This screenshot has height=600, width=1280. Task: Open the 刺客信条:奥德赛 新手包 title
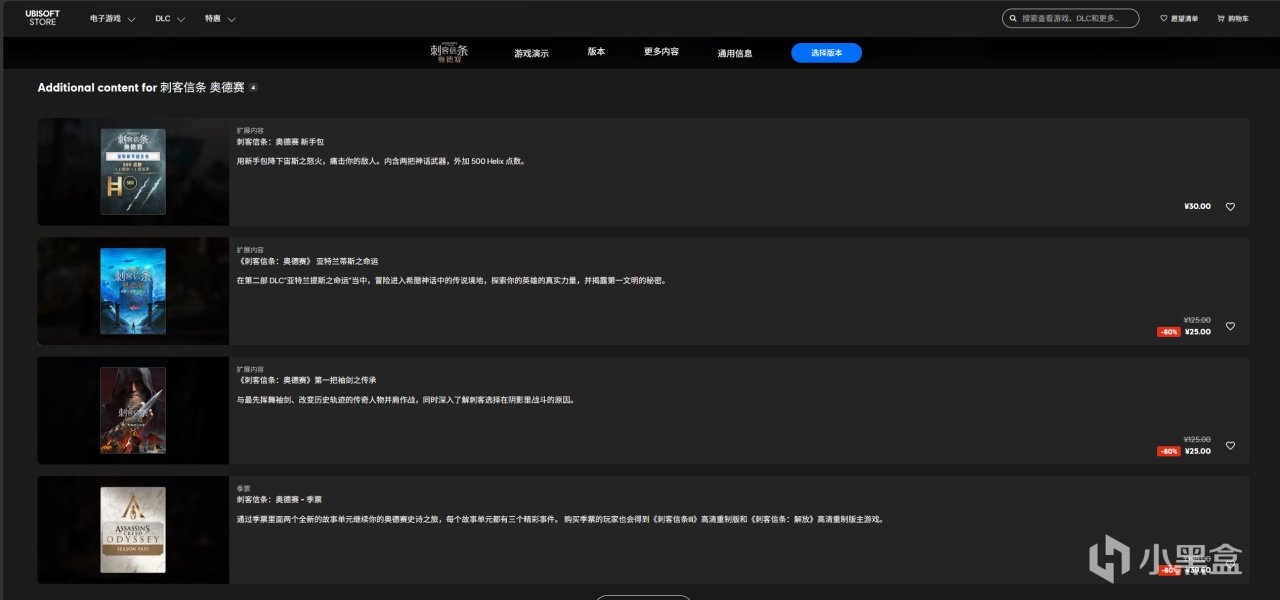[x=280, y=142]
